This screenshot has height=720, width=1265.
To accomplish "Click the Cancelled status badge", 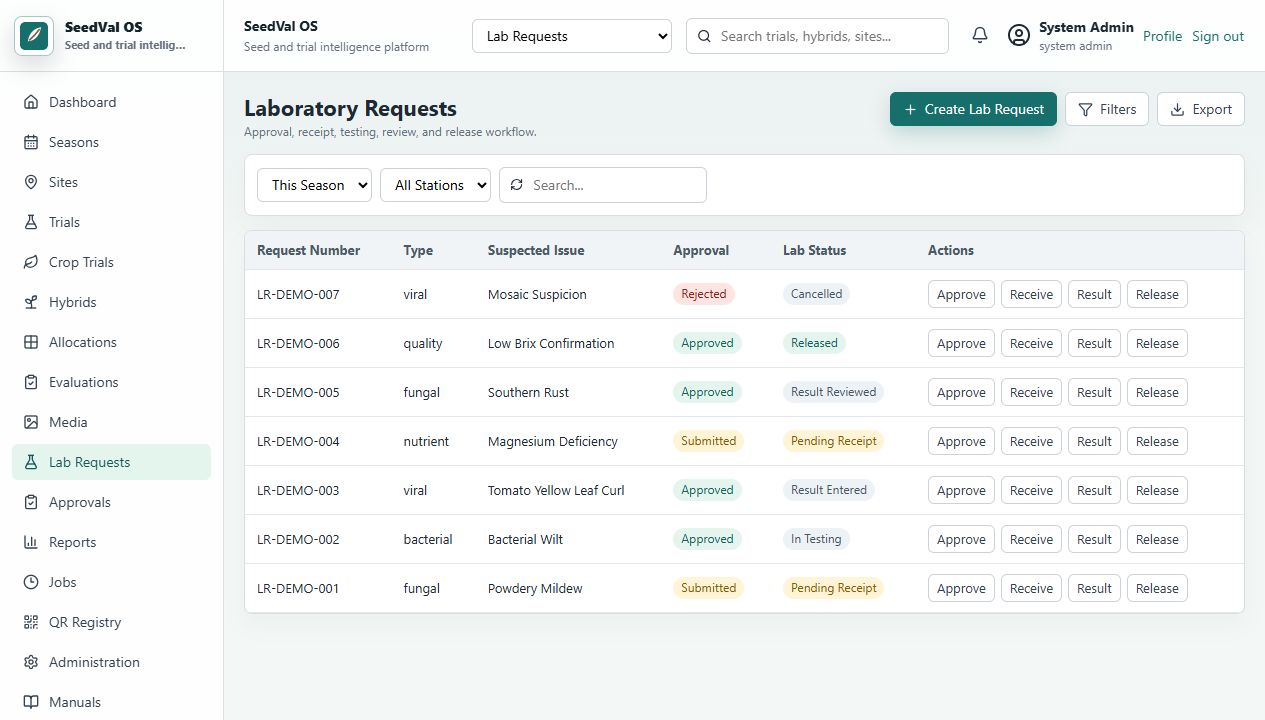I will coord(816,294).
